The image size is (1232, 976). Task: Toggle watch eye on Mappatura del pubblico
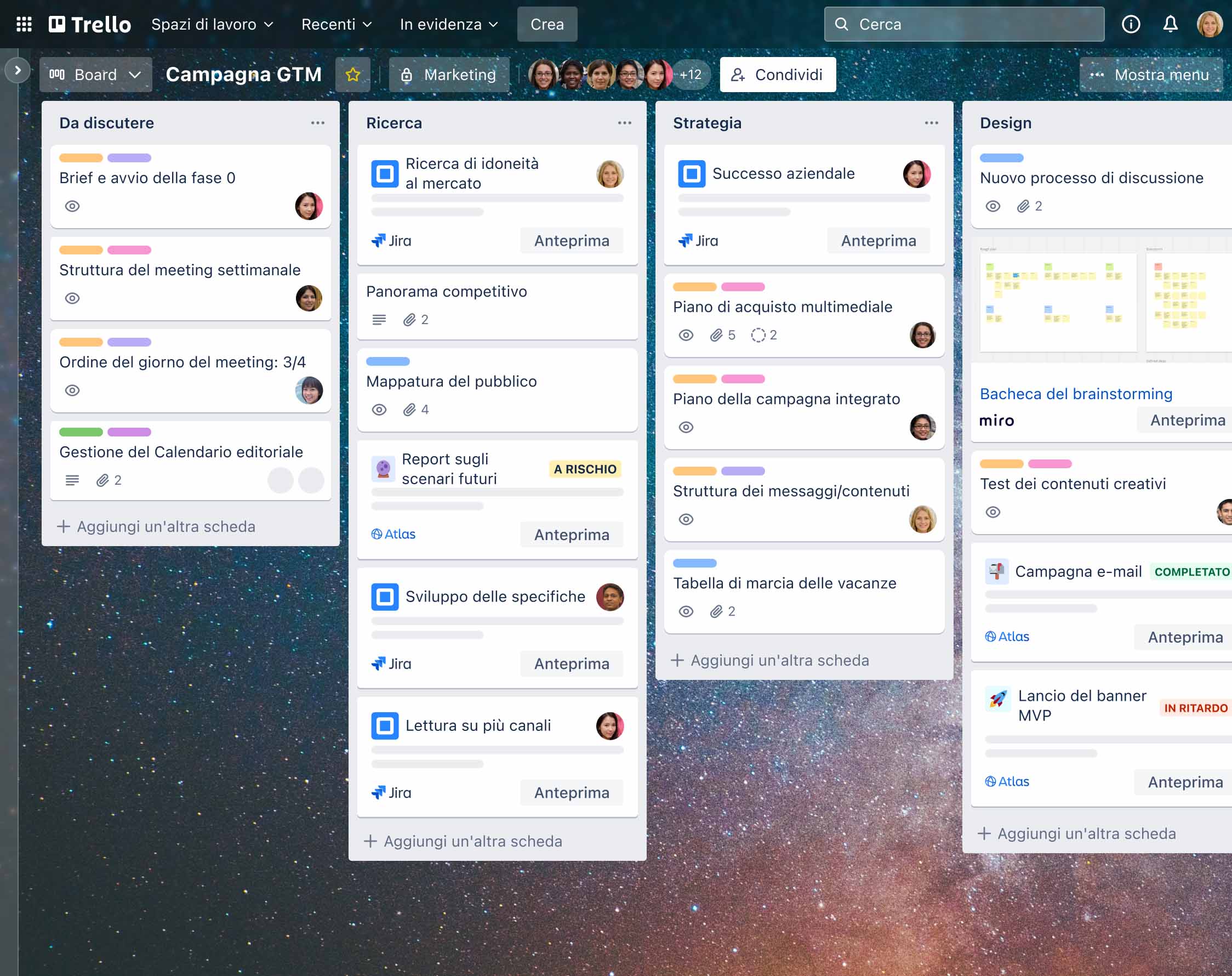pos(379,410)
